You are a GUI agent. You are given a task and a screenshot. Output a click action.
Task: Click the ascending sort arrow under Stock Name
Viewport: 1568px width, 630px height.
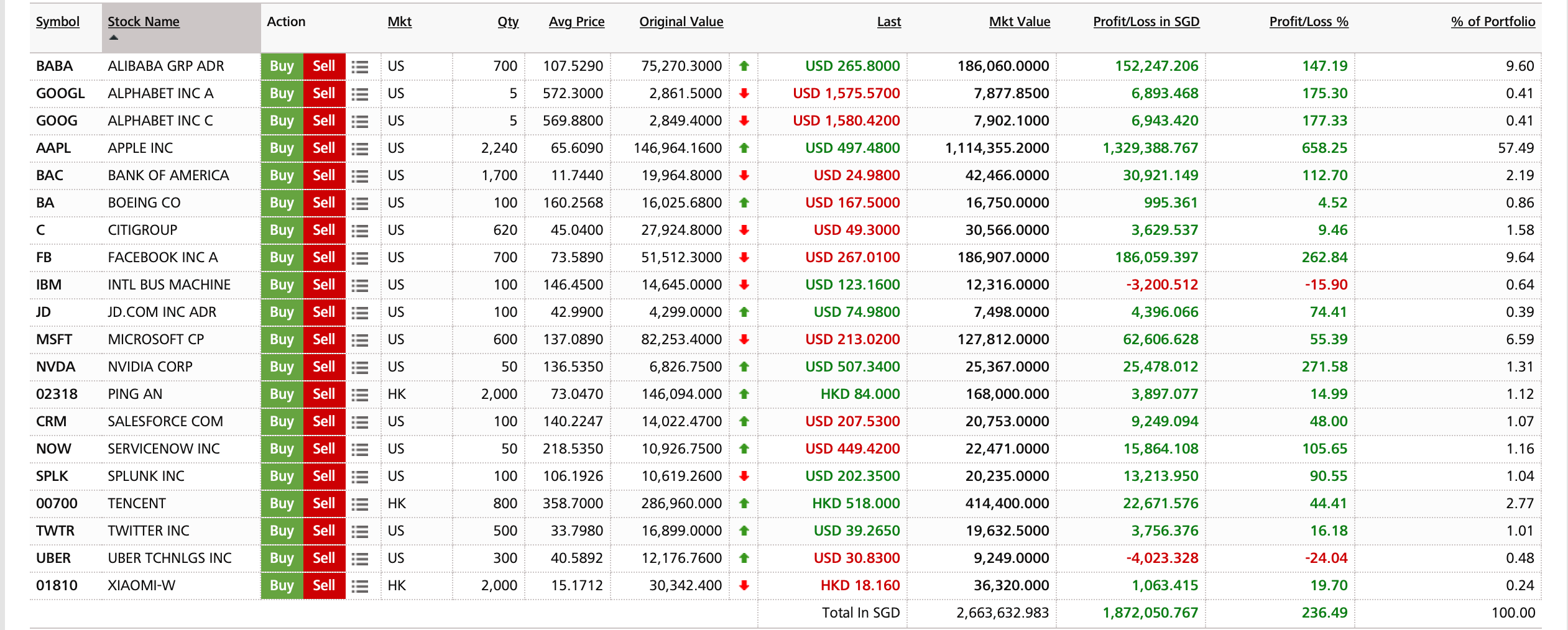point(114,38)
